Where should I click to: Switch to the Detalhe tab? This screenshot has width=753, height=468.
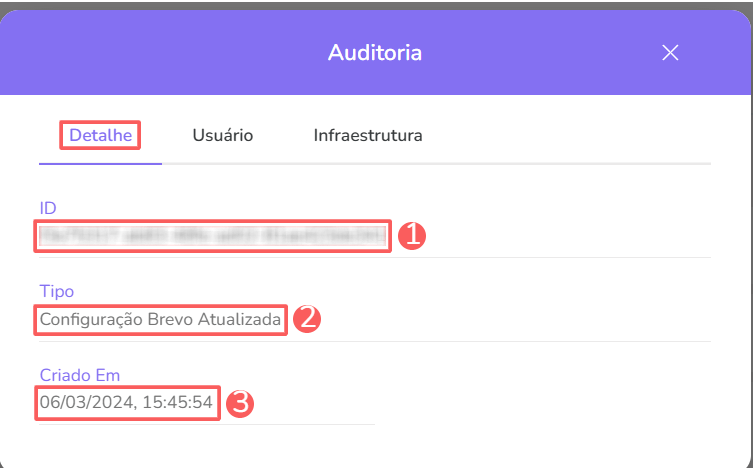100,135
